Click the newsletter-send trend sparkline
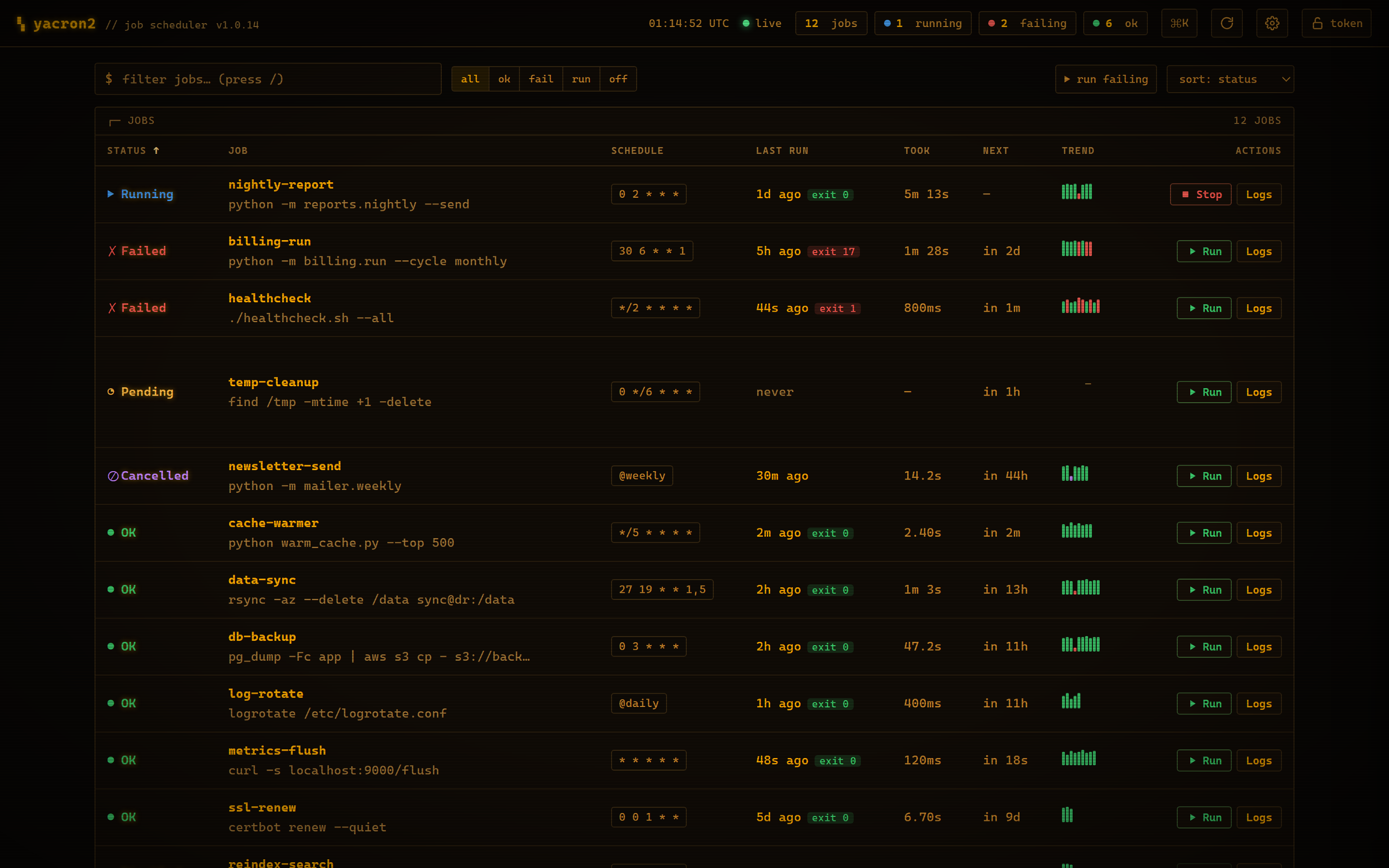This screenshot has width=1389, height=868. [x=1075, y=473]
